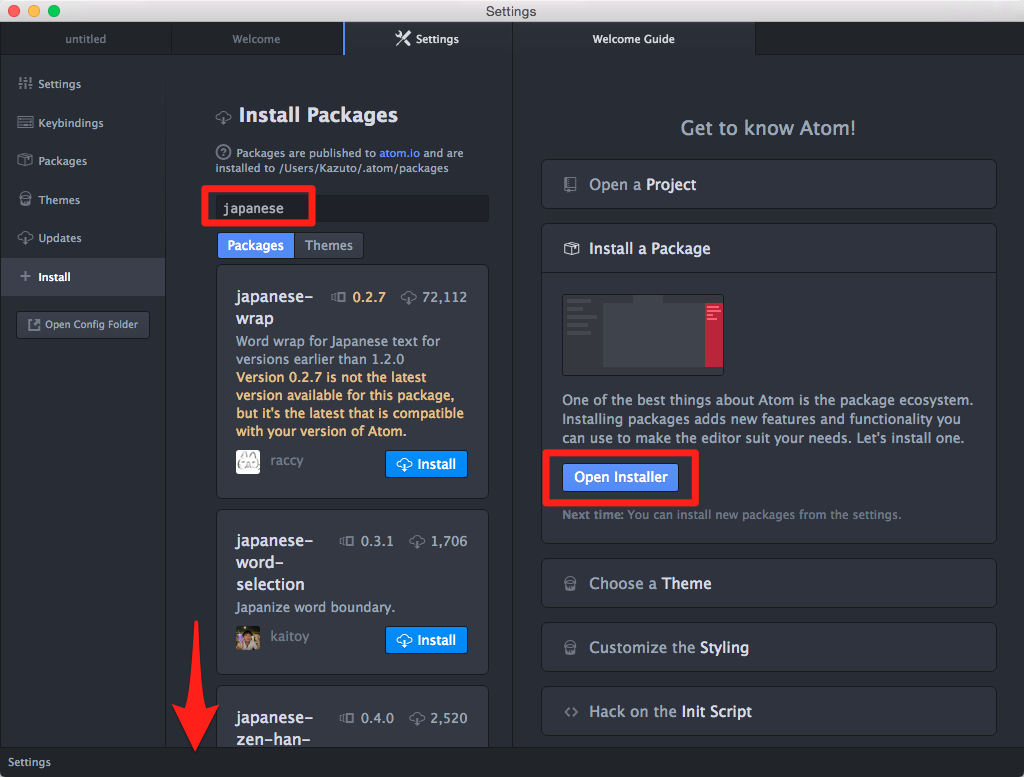Click the cloud icon beside Install Packages heading
This screenshot has height=777, width=1024.
tap(223, 118)
